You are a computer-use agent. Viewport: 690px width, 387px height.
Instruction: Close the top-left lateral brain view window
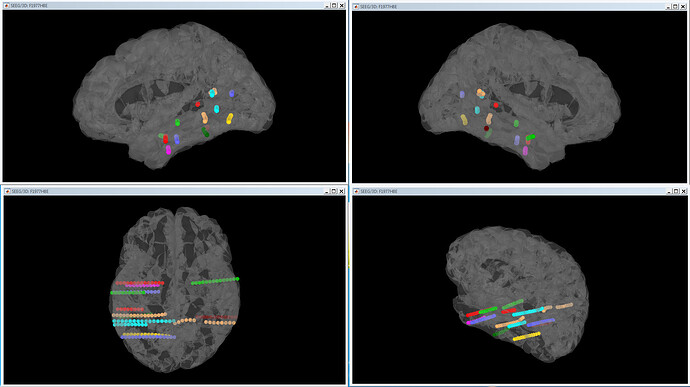341,6
